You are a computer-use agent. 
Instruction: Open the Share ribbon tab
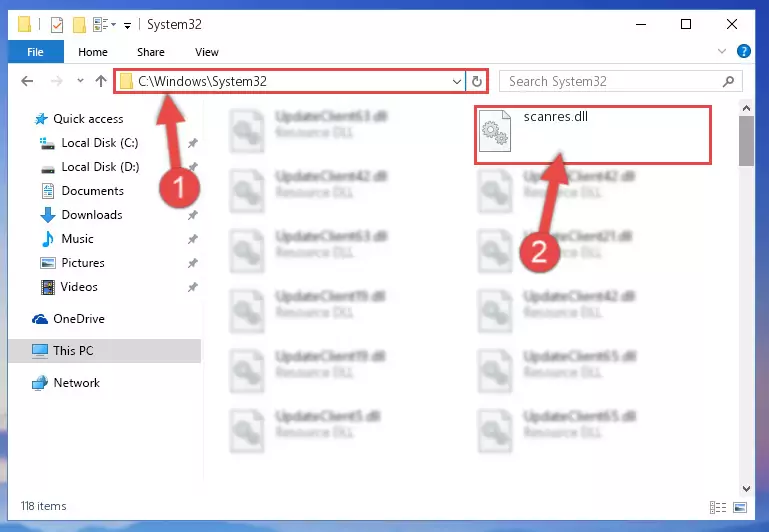[151, 52]
